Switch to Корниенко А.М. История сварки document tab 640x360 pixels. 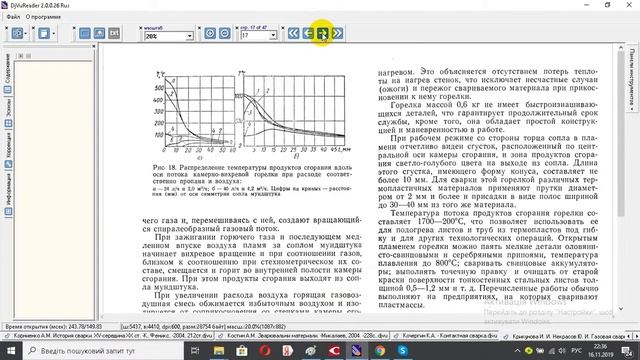108,336
